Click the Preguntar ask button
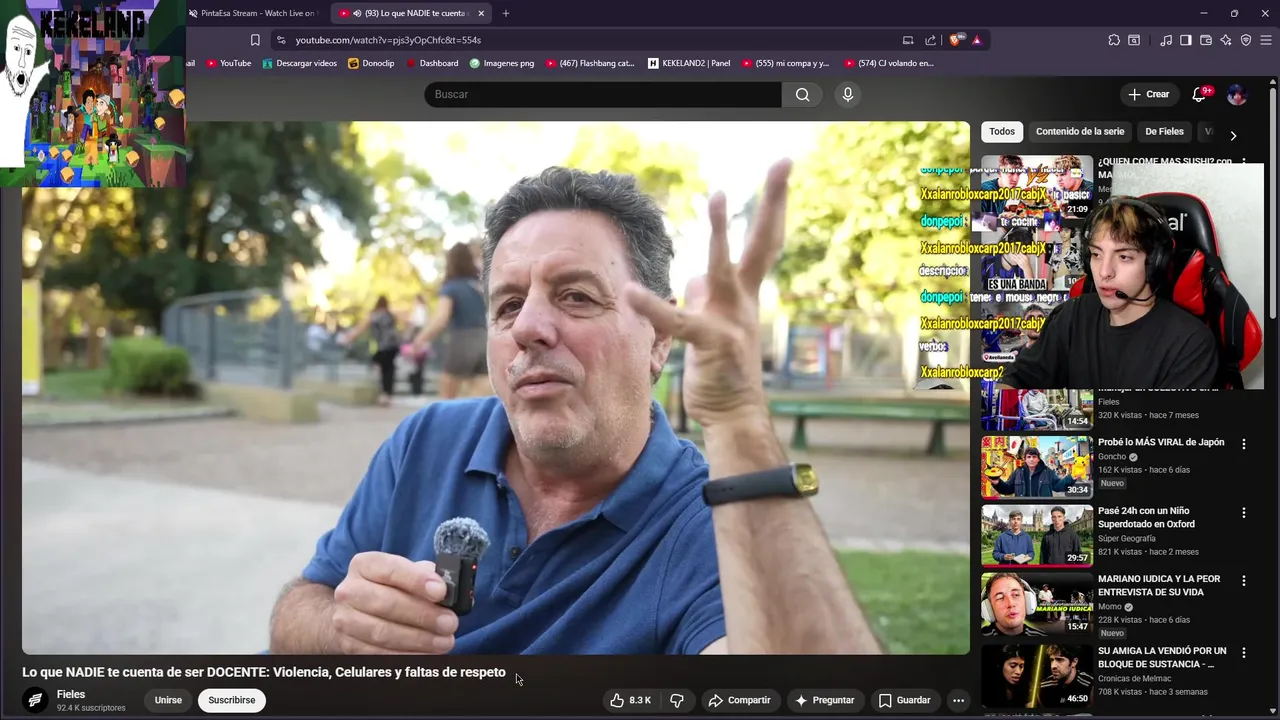This screenshot has height=720, width=1280. 825,700
